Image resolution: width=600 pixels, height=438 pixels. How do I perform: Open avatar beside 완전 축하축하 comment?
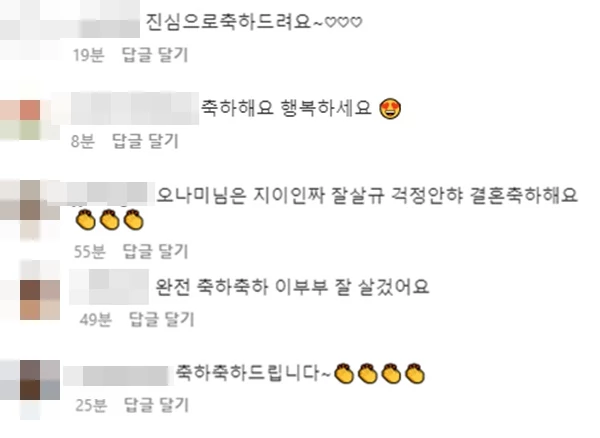pos(40,300)
